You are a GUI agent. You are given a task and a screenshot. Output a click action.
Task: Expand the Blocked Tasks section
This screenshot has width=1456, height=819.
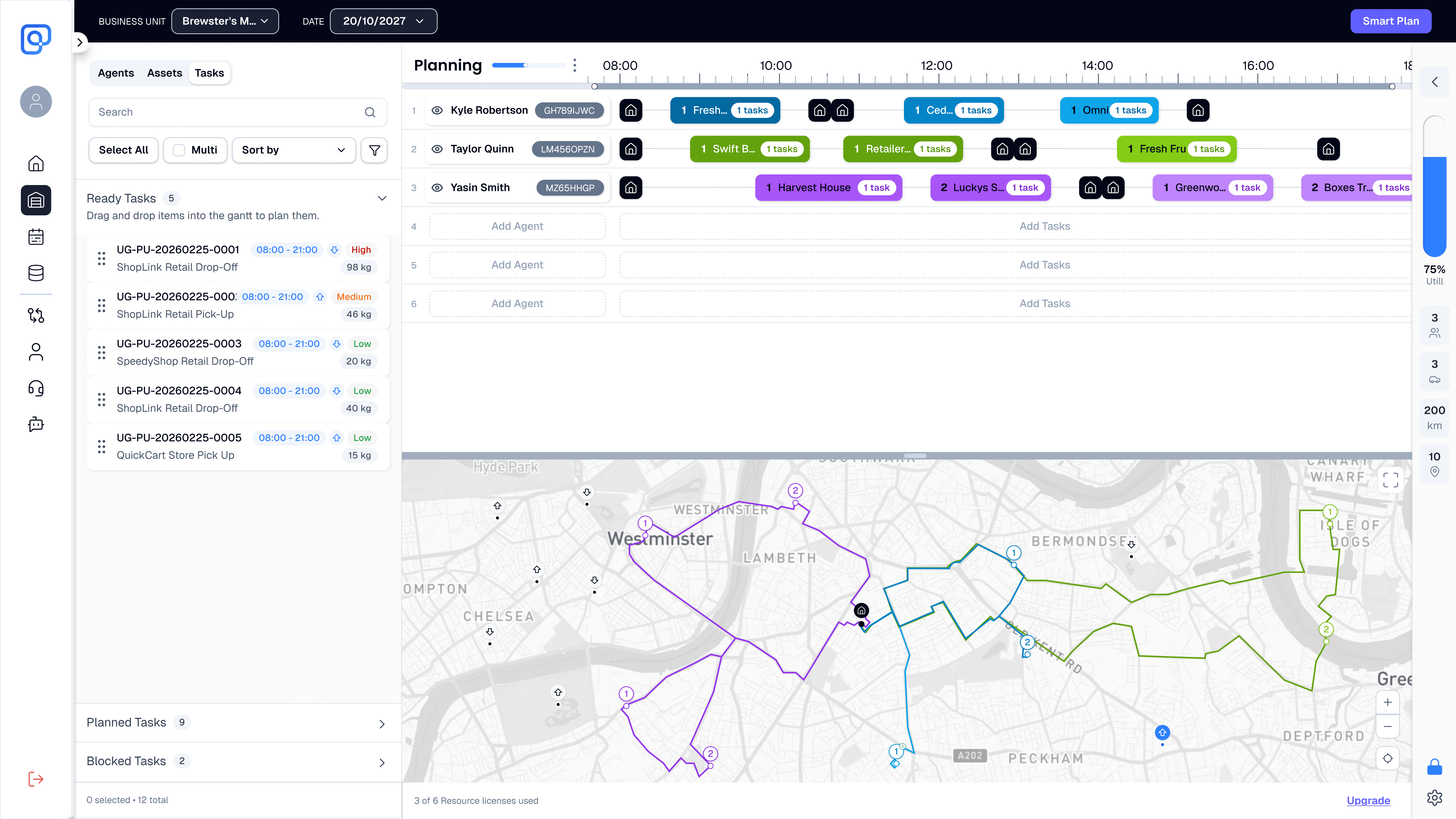pos(382,763)
